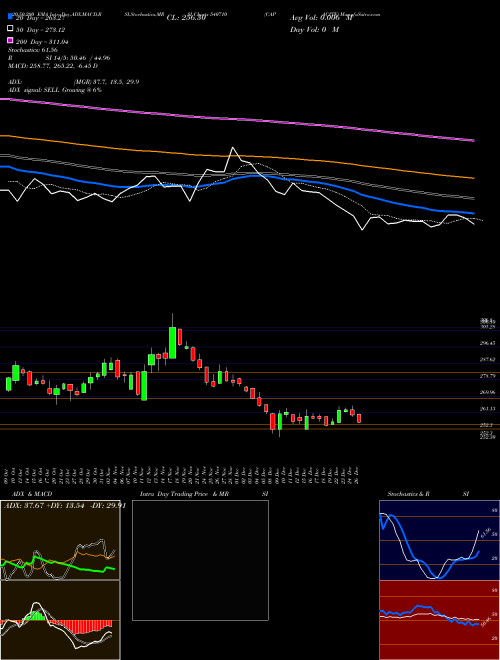Select the '50 Day = 273.12' legend text
500x660 pixels.
(x=40, y=29)
